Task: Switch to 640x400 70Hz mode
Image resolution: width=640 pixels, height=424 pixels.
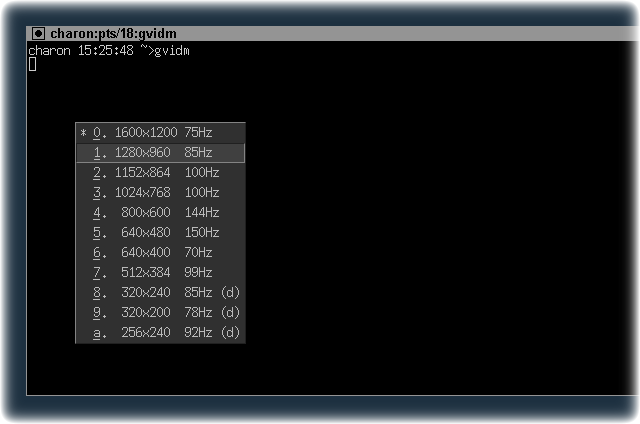Action: pyautogui.click(x=160, y=253)
